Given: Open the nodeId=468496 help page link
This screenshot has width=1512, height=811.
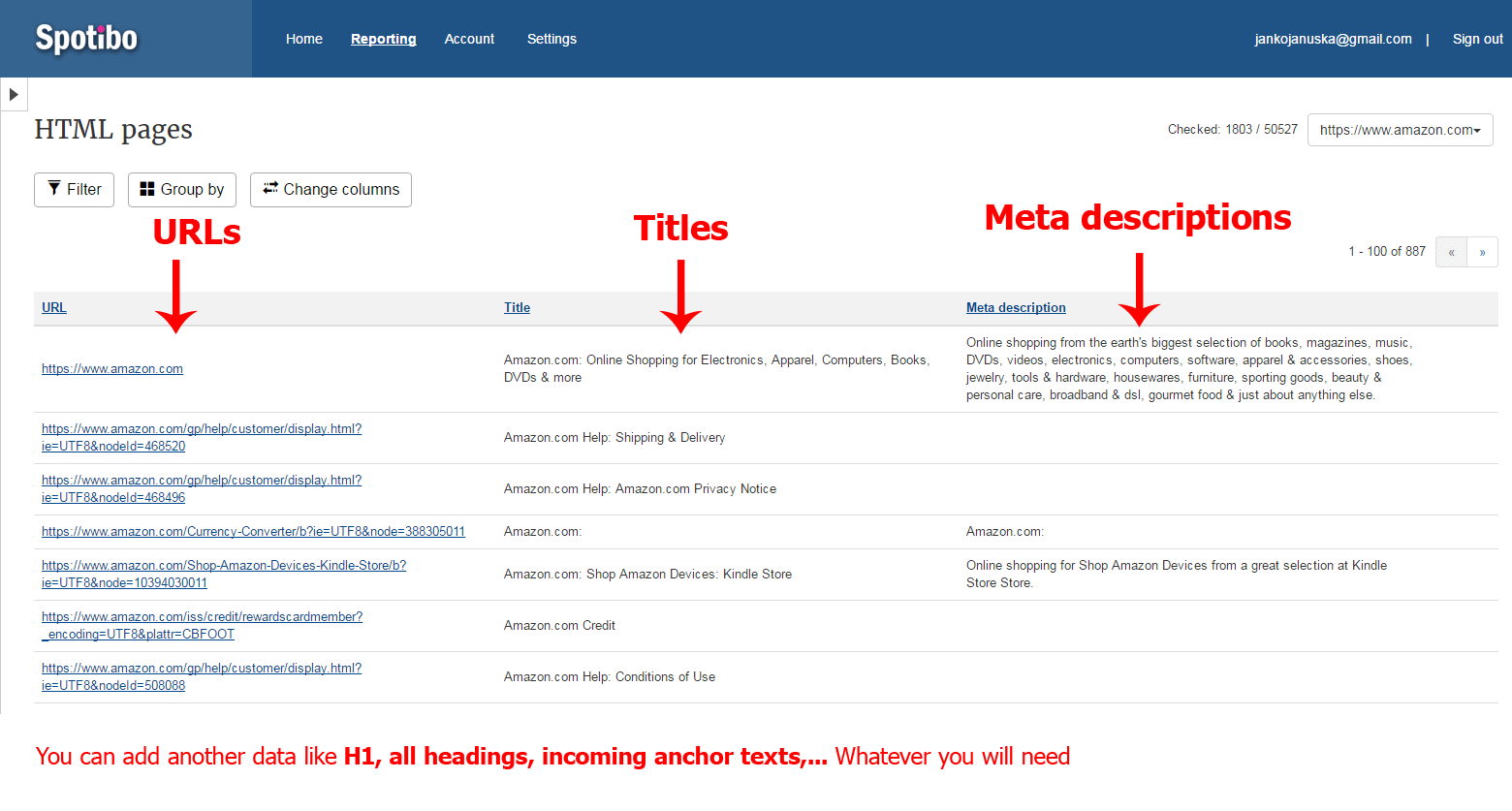Looking at the screenshot, I should [202, 489].
